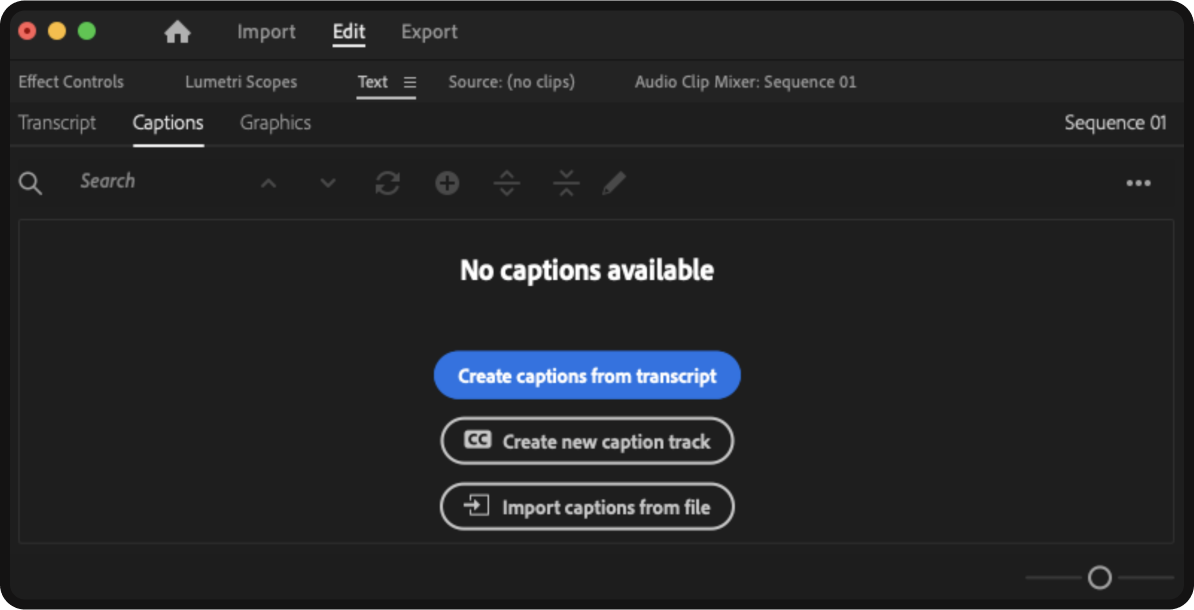Switch to the Transcript tab
This screenshot has width=1194, height=610.
pyautogui.click(x=57, y=123)
